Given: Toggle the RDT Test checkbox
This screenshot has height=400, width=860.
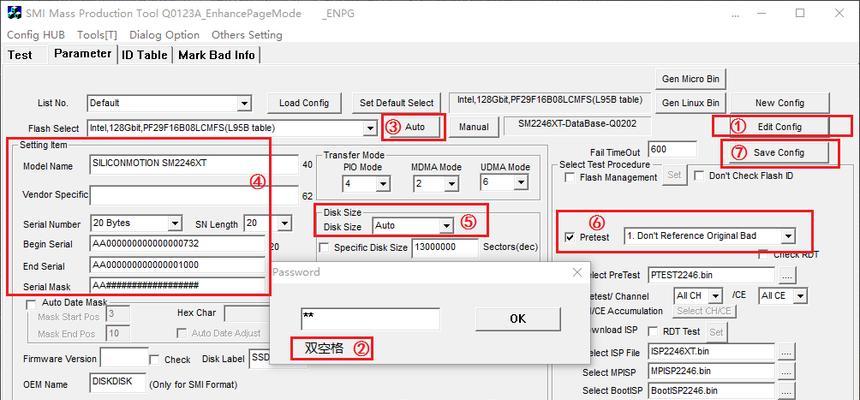Looking at the screenshot, I should [653, 331].
